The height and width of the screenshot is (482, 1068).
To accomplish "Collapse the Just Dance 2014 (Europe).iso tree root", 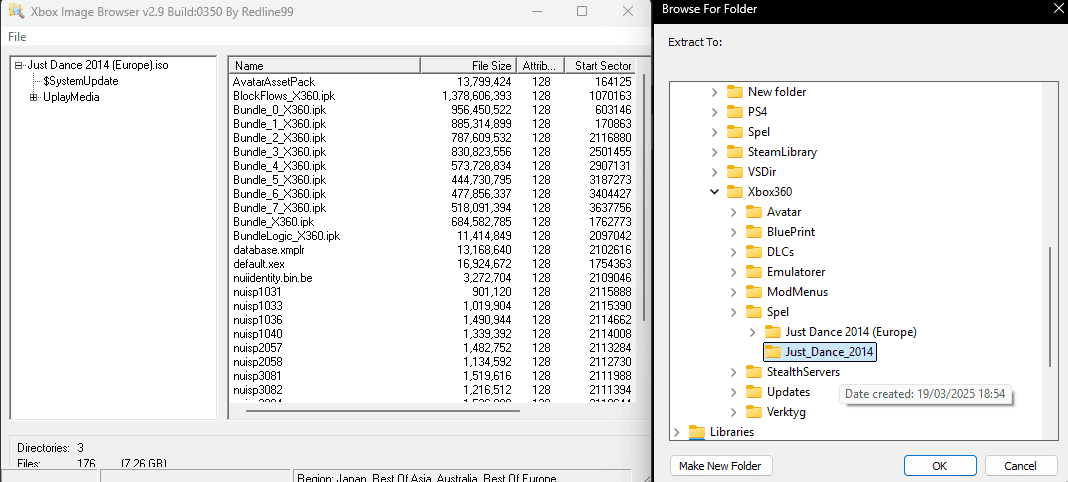I will coord(18,65).
